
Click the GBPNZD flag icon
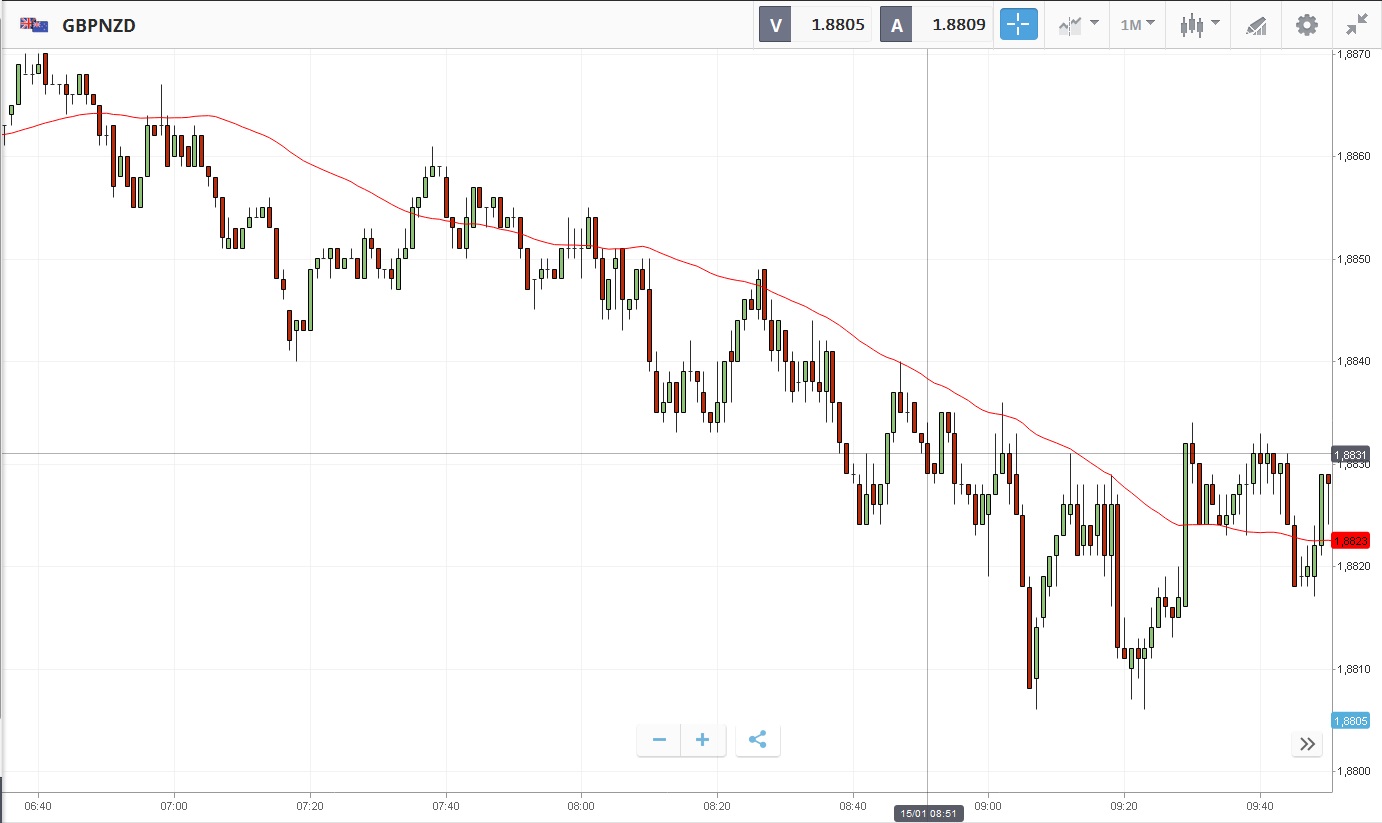[x=34, y=25]
